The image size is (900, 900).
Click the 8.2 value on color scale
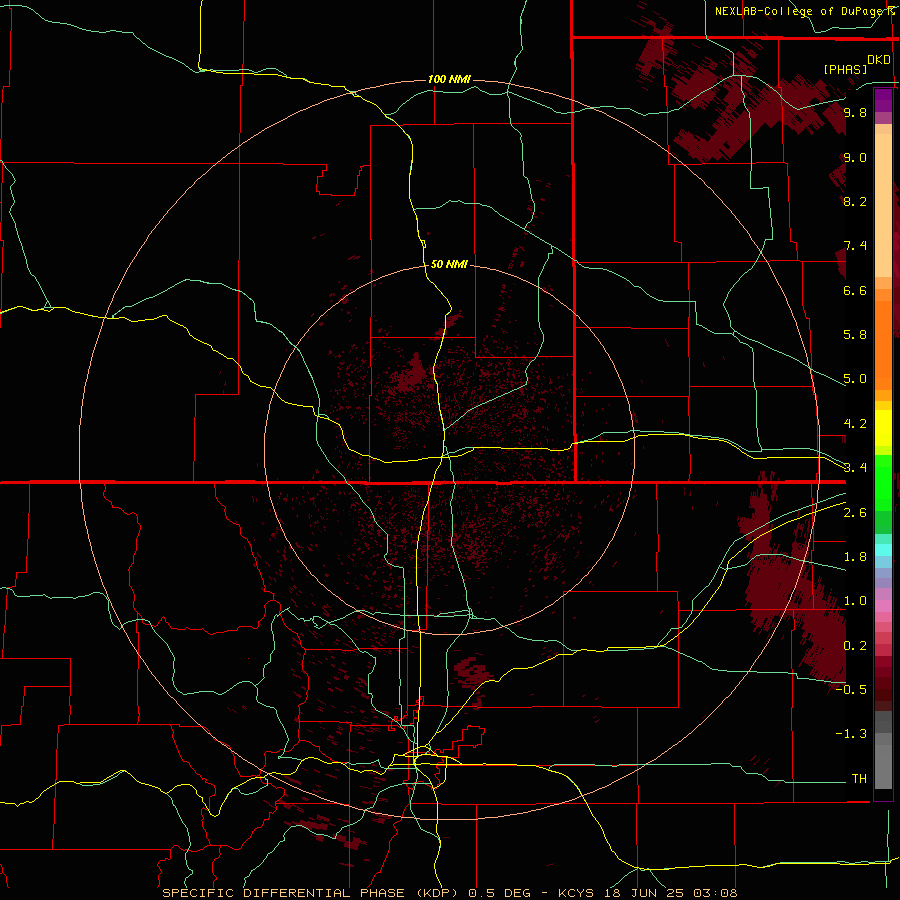(855, 201)
